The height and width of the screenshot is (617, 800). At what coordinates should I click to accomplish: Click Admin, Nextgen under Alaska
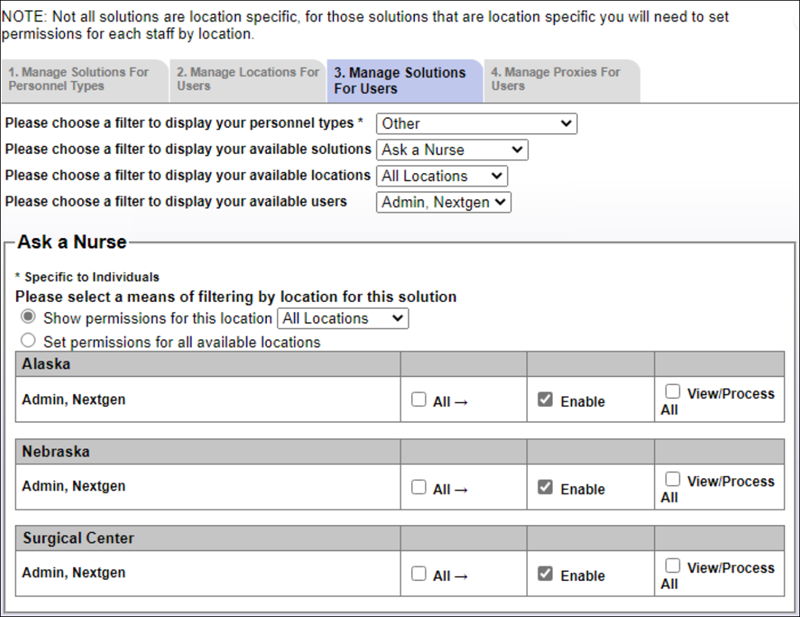(x=73, y=400)
